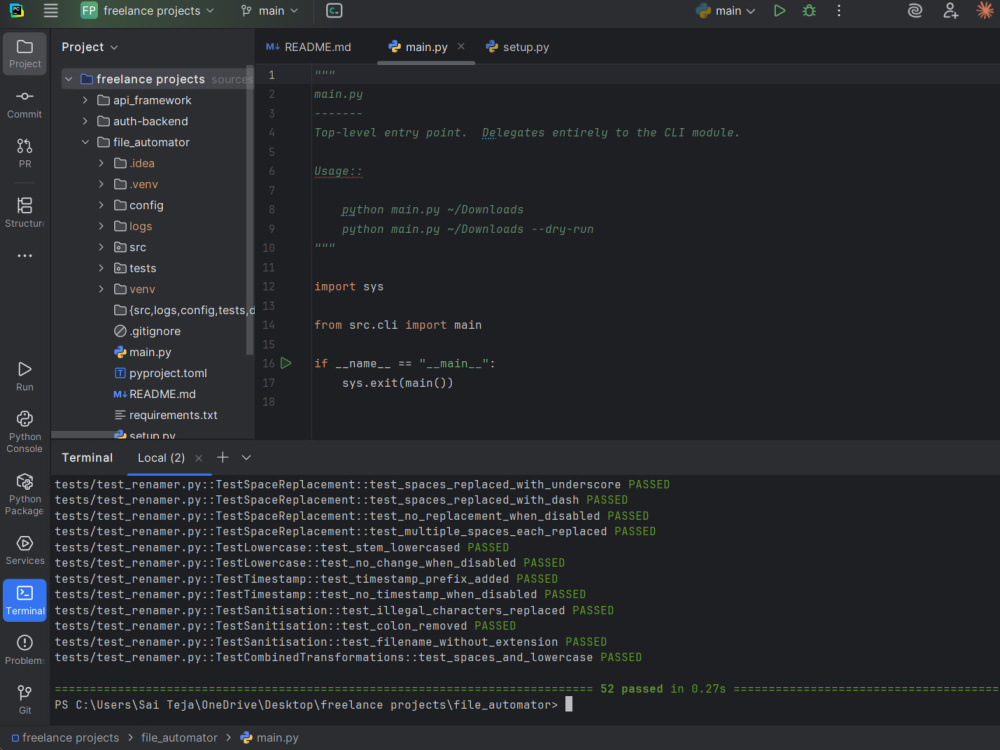Click file_automator in breadcrumb bar

(179, 738)
